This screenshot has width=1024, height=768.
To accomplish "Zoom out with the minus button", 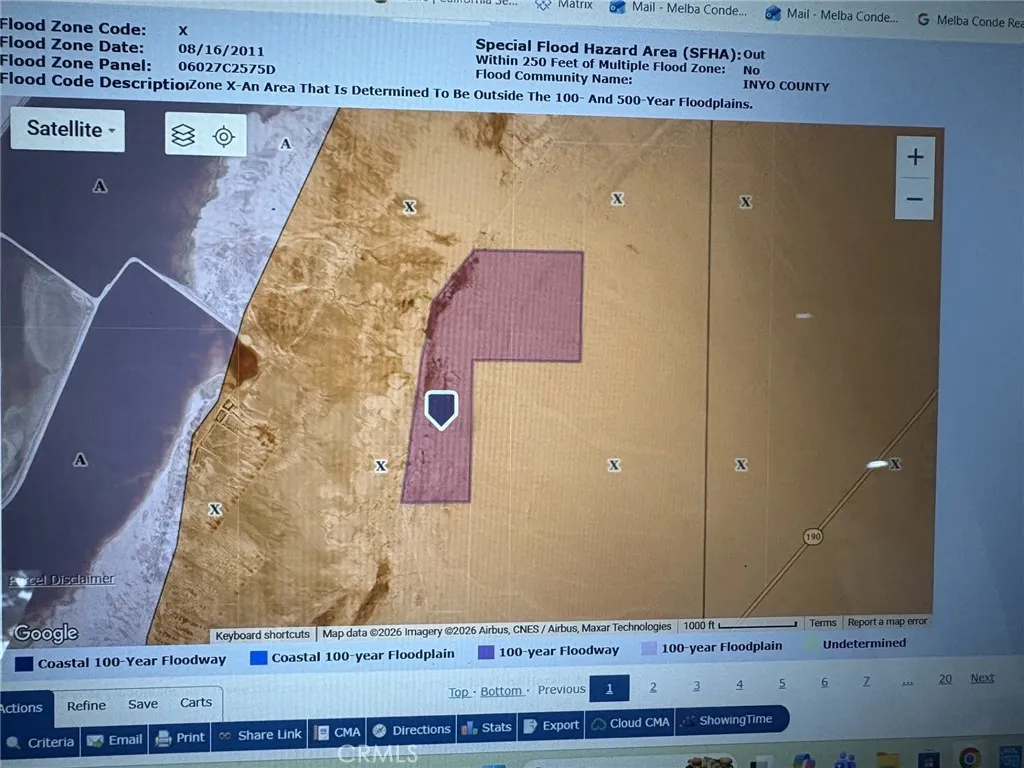I will [x=914, y=199].
